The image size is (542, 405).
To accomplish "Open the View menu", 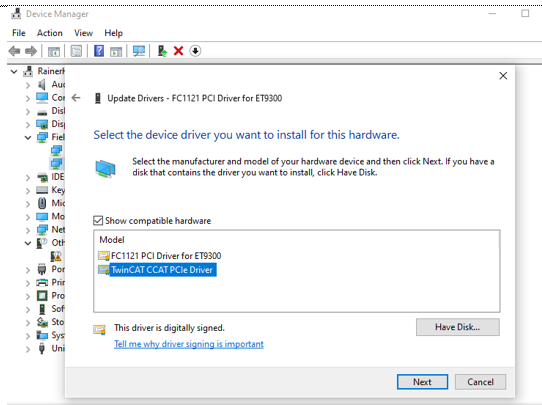I will (83, 33).
